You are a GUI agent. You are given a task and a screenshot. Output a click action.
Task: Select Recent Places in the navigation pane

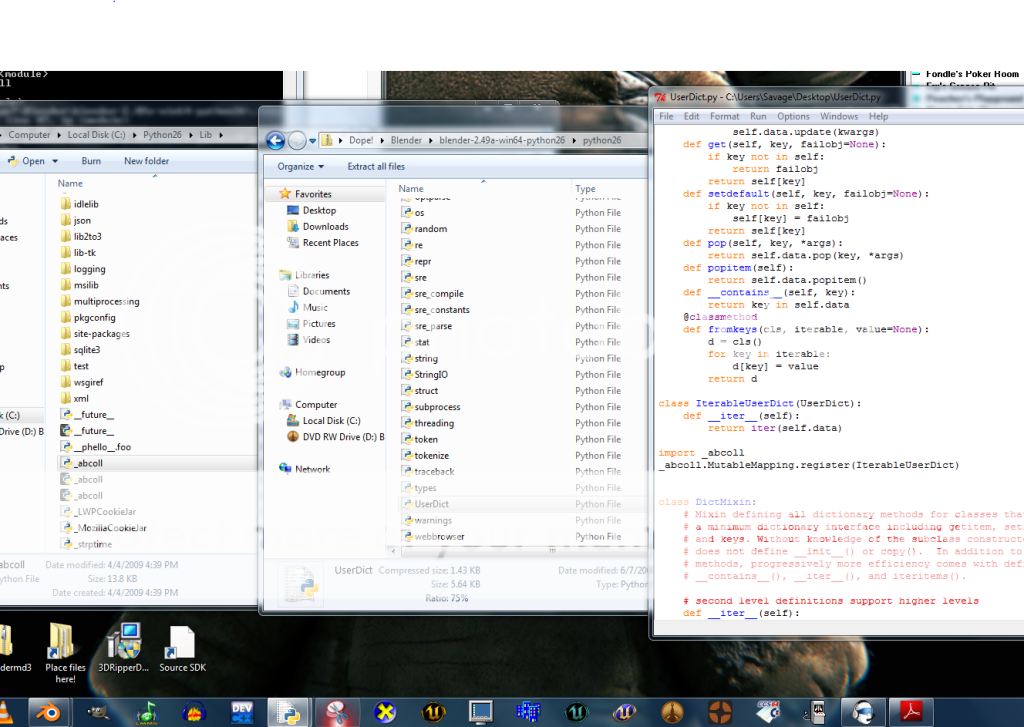click(330, 243)
